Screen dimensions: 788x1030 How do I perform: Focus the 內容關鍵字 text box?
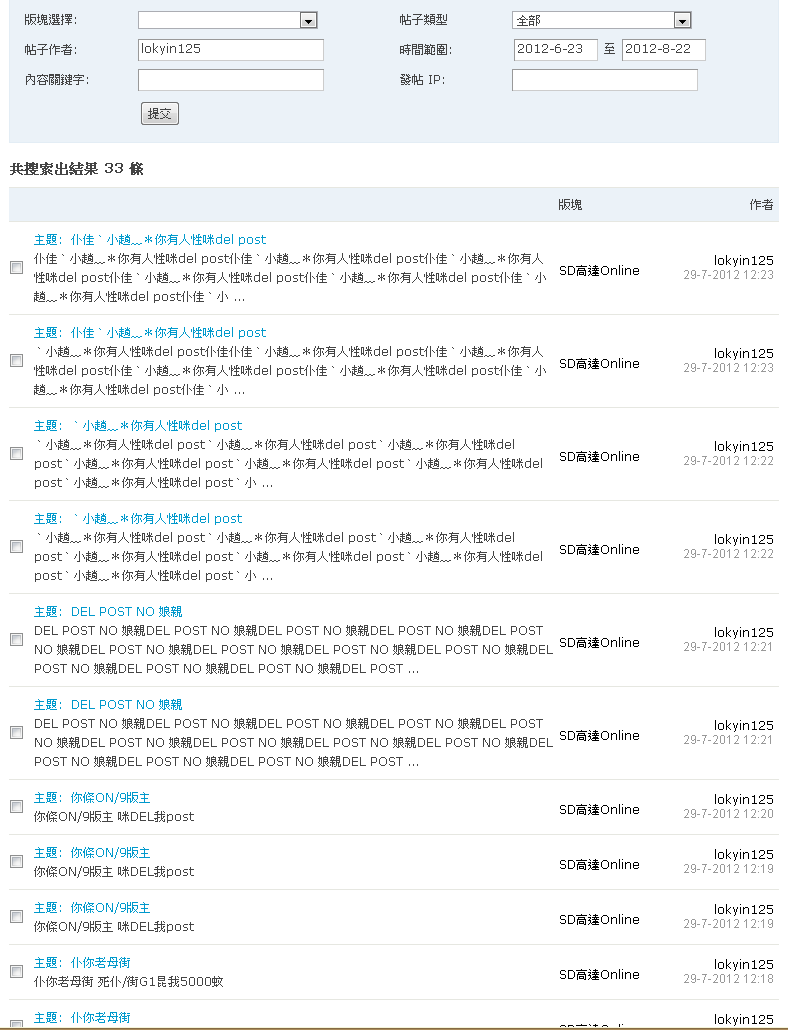coord(230,80)
